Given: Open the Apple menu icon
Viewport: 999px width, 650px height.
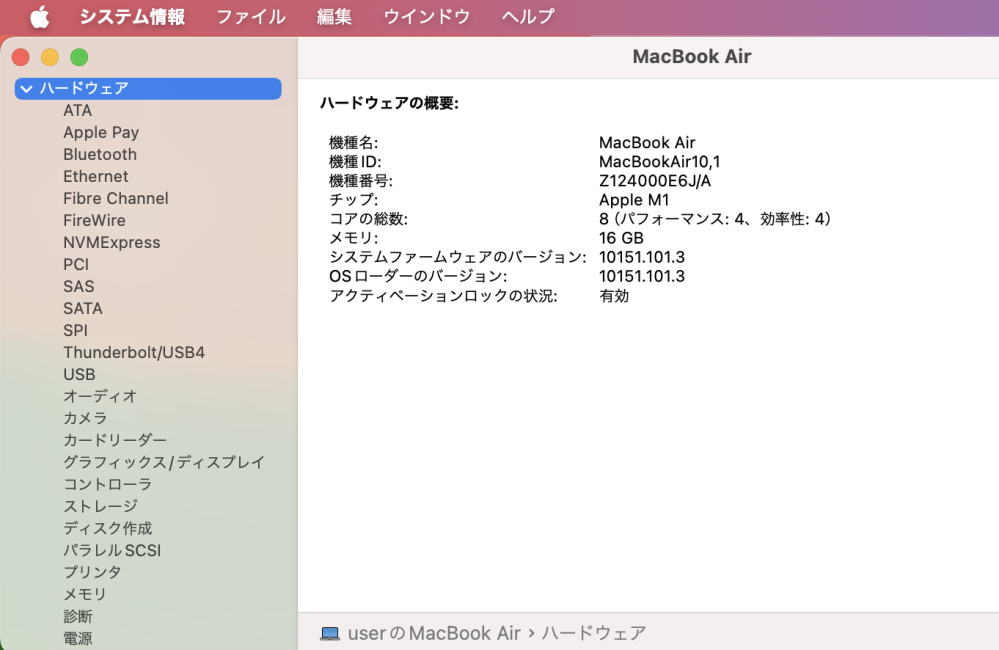Looking at the screenshot, I should 39,17.
